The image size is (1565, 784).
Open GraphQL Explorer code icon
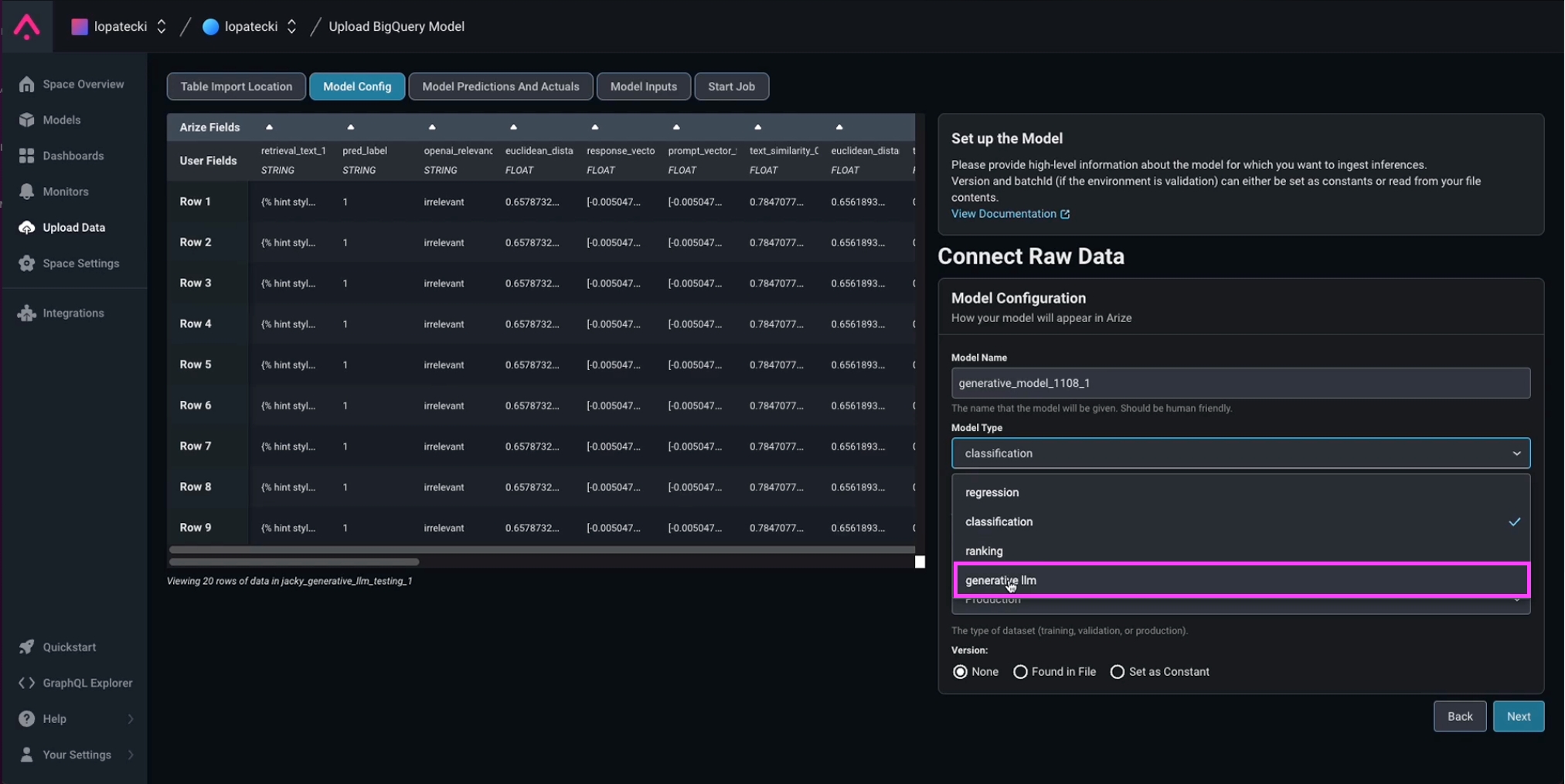(27, 683)
